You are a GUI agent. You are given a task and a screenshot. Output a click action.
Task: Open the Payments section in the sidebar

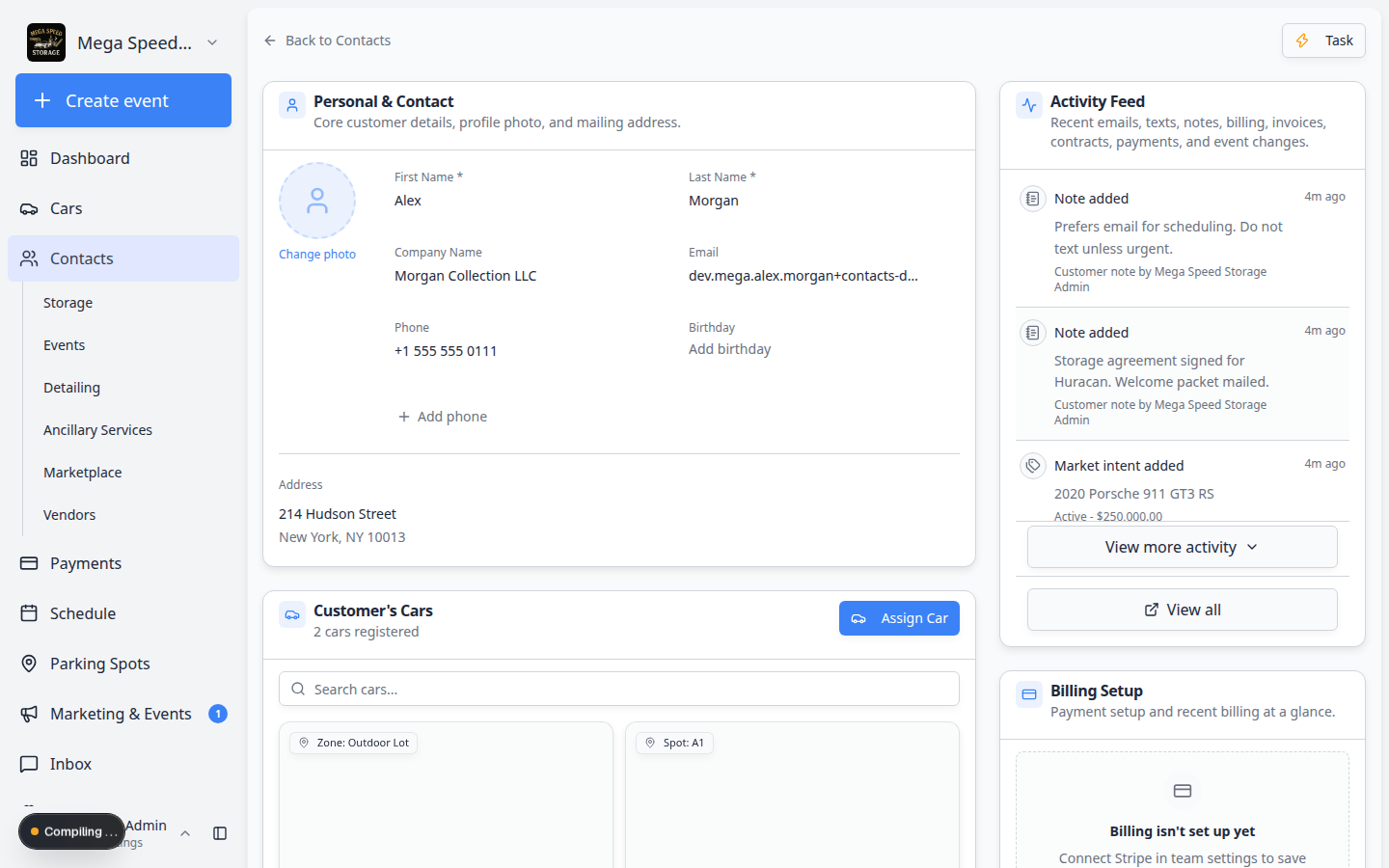point(123,563)
